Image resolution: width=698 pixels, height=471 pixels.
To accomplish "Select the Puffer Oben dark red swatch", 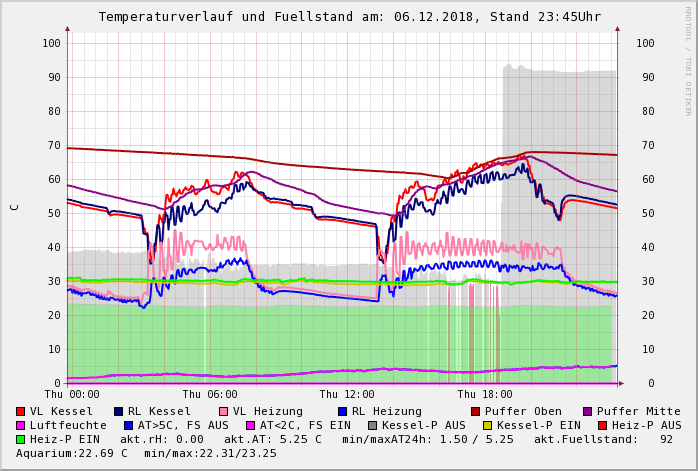I will point(475,411).
